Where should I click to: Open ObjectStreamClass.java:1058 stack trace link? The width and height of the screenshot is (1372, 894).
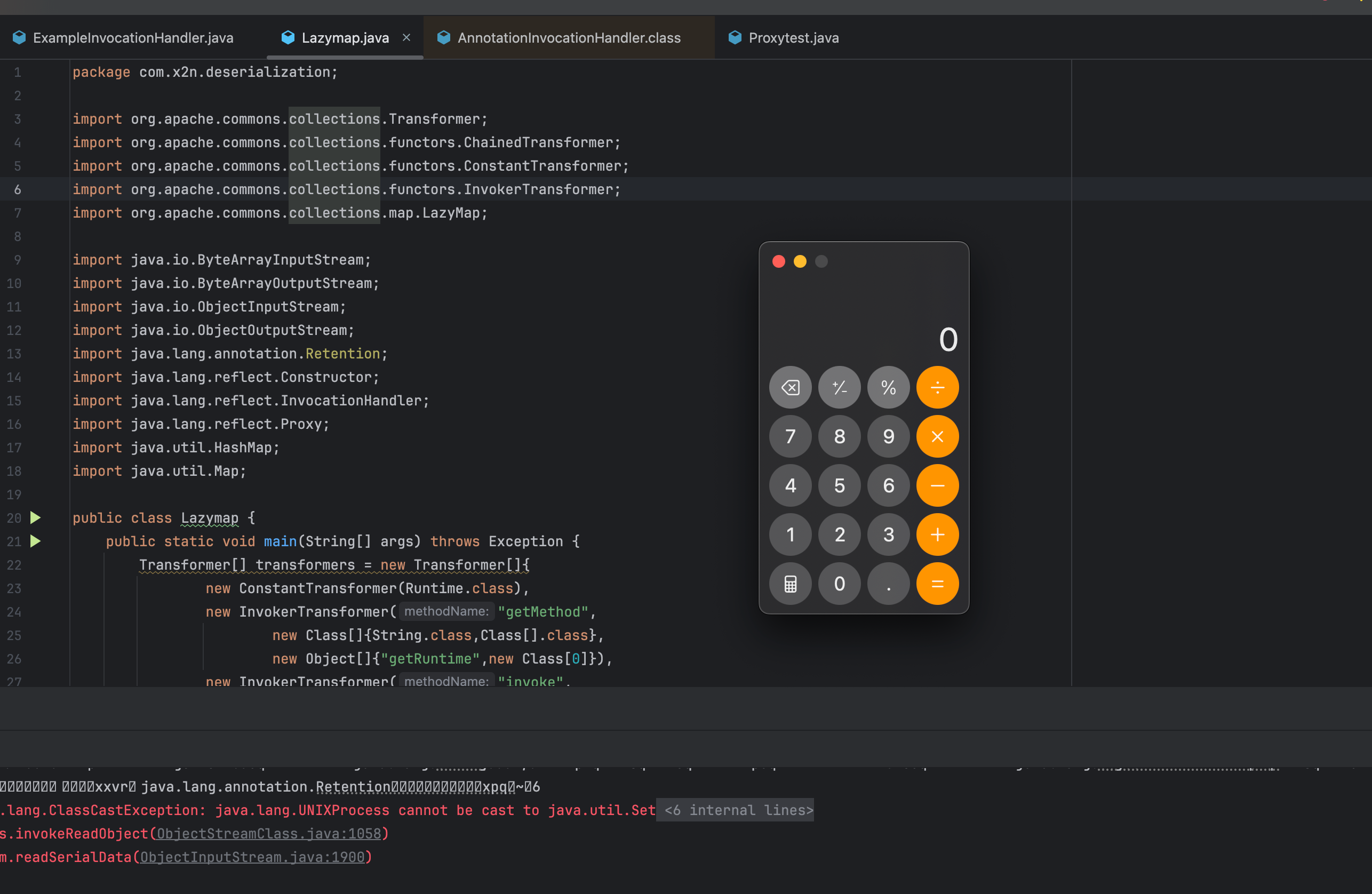269,834
